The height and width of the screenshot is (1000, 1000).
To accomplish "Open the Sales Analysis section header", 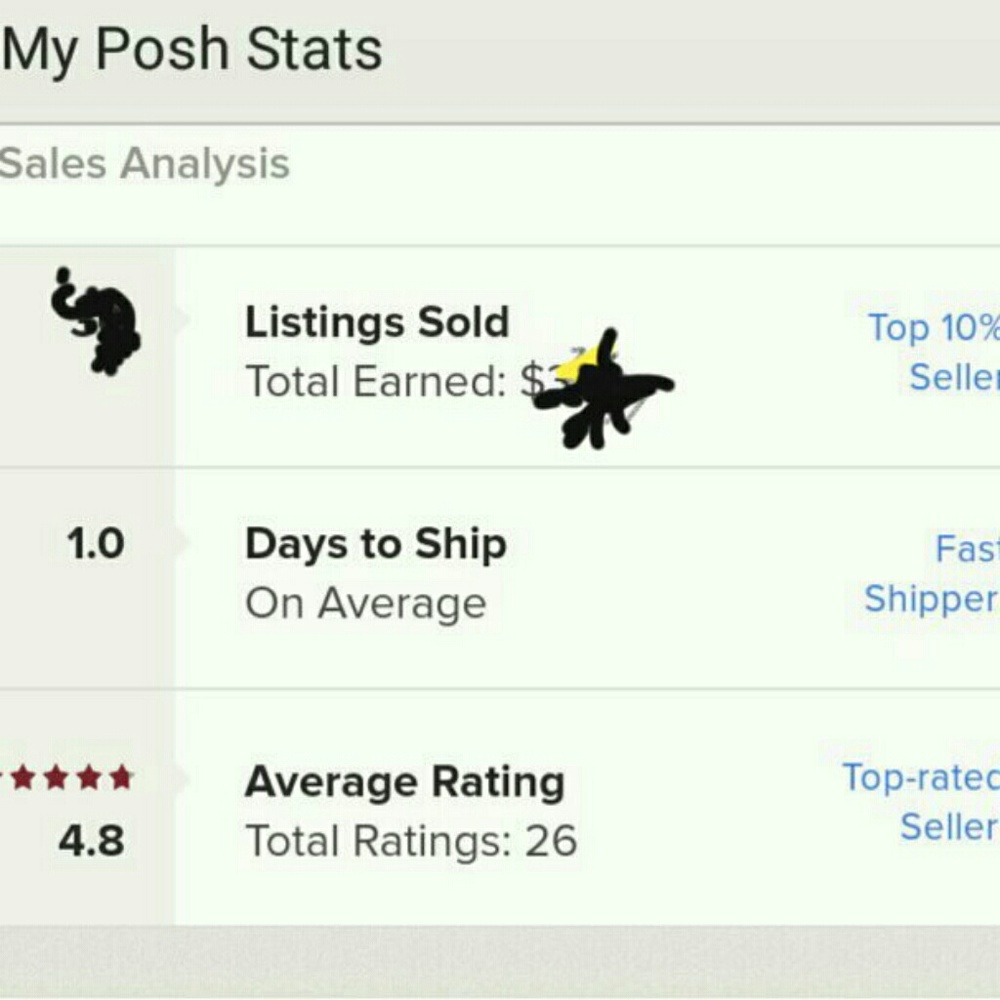I will click(145, 163).
